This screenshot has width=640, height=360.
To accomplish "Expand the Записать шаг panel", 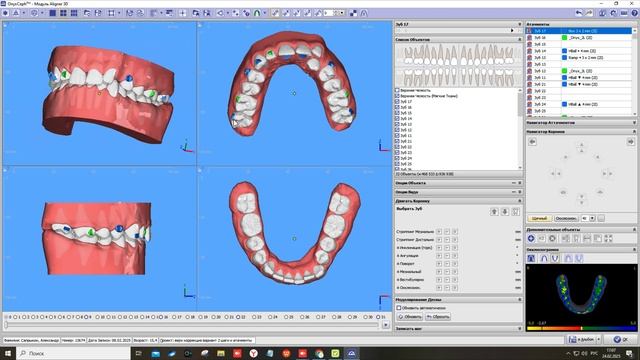I will (520, 329).
